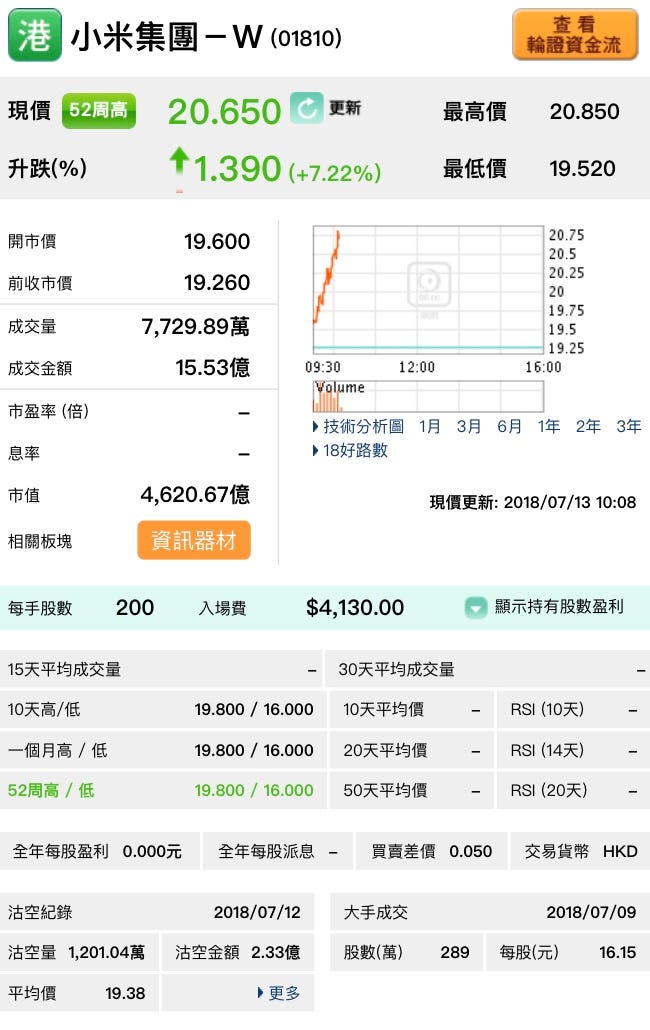Click the 30天平均成交量 label
650x1030 pixels.
point(397,669)
